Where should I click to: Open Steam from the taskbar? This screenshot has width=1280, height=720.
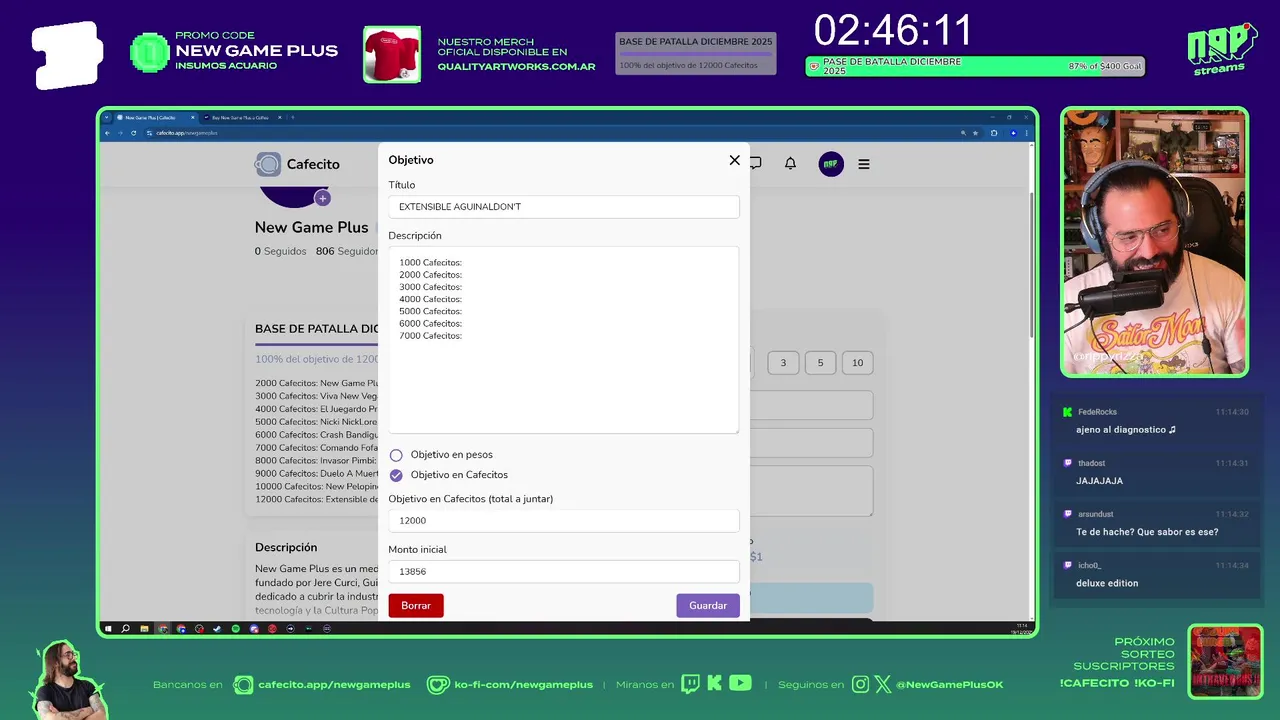point(218,629)
